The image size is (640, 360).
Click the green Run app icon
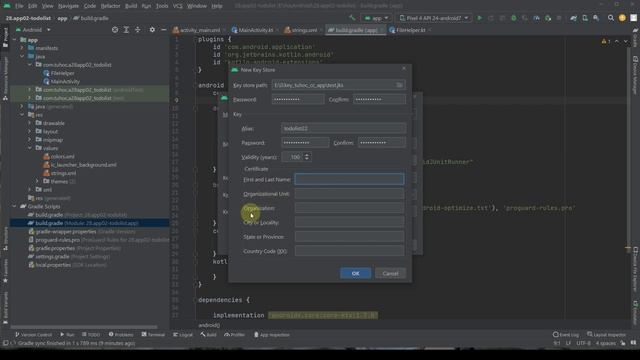point(480,18)
